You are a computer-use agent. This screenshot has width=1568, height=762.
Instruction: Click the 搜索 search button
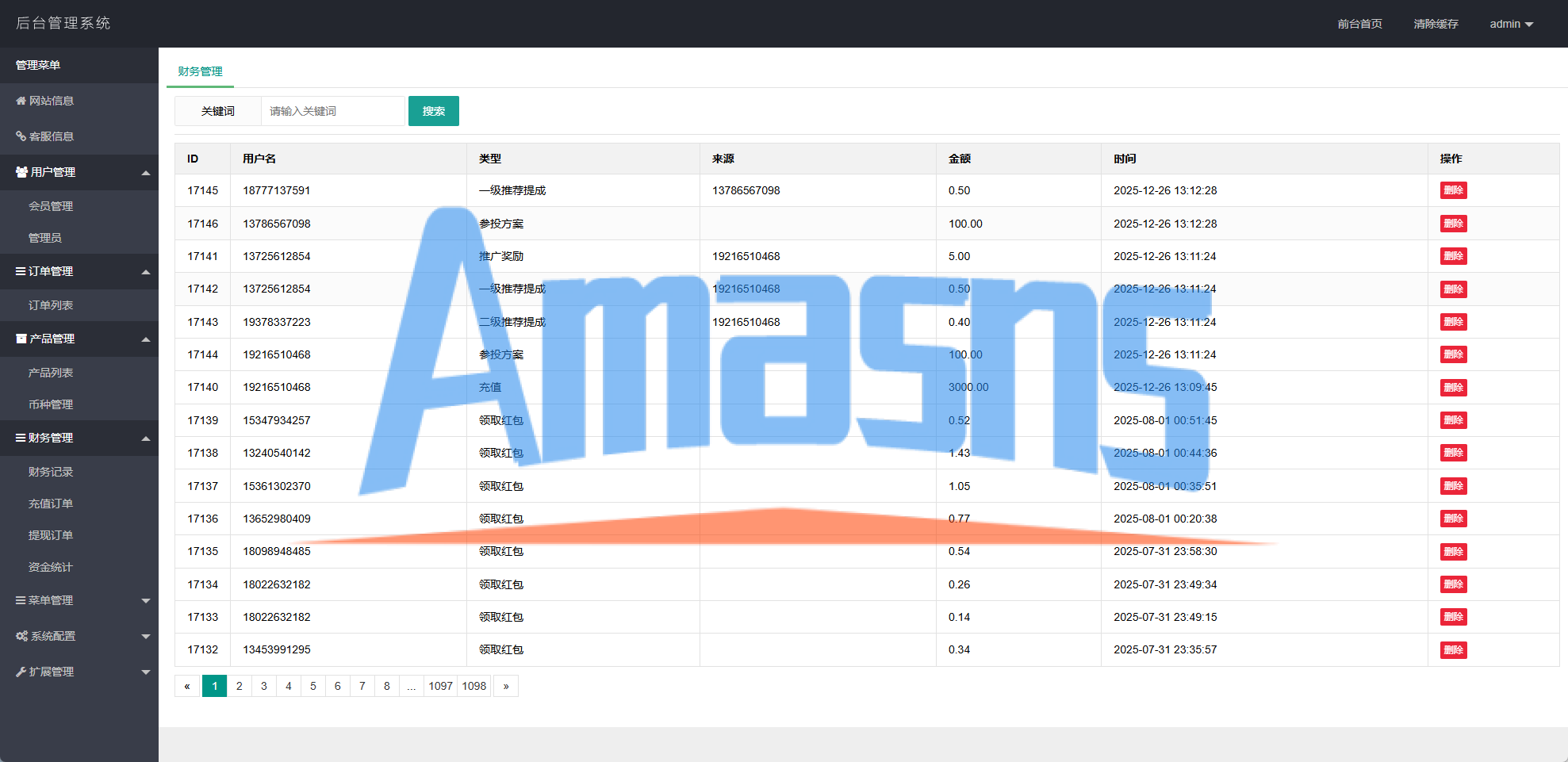tap(434, 111)
